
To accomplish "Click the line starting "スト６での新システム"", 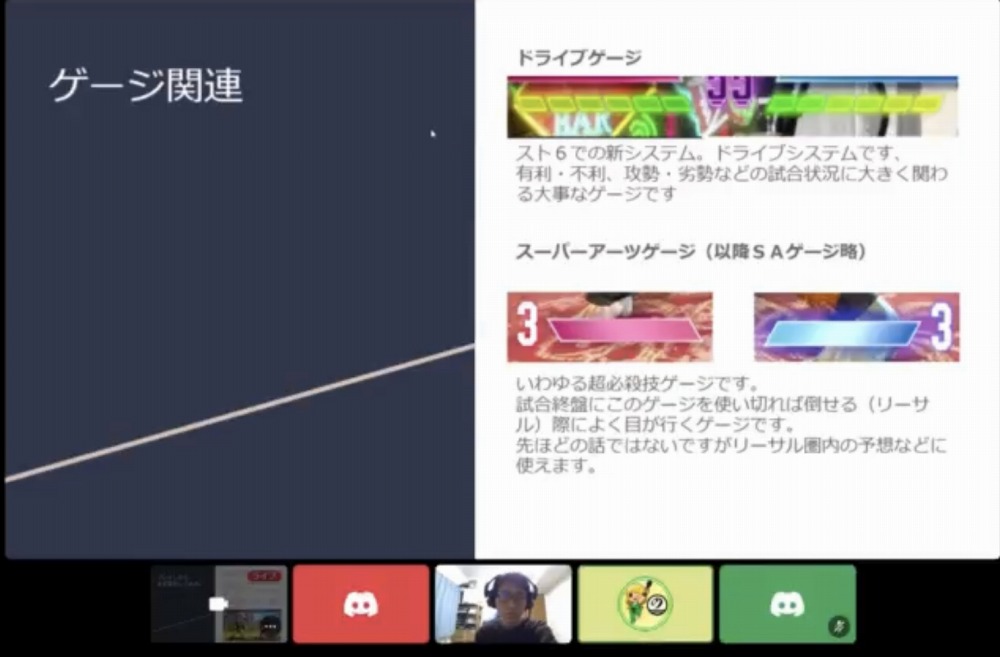I will point(709,154).
